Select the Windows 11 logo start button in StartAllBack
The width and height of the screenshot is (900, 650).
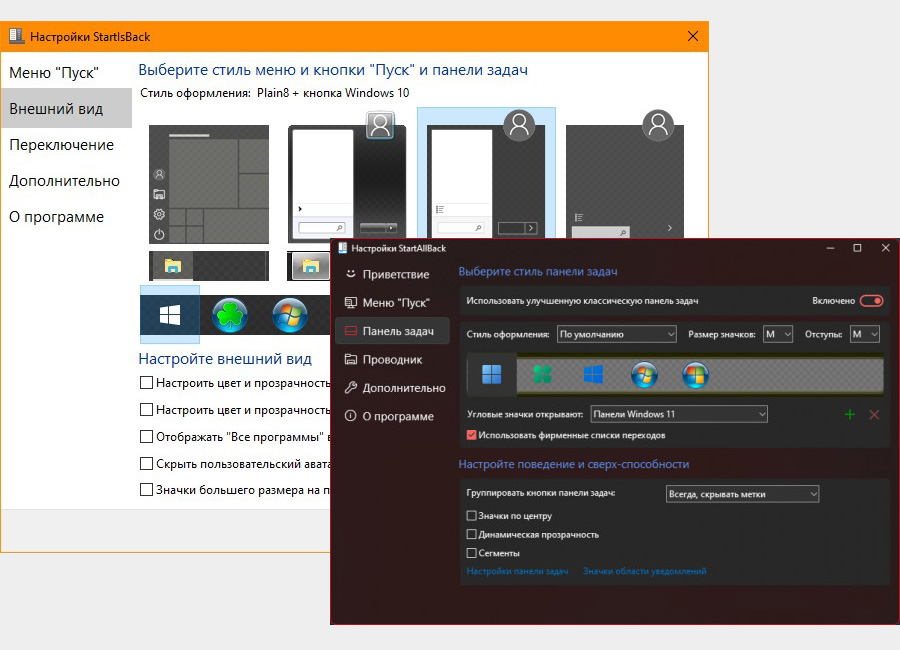pyautogui.click(x=491, y=375)
